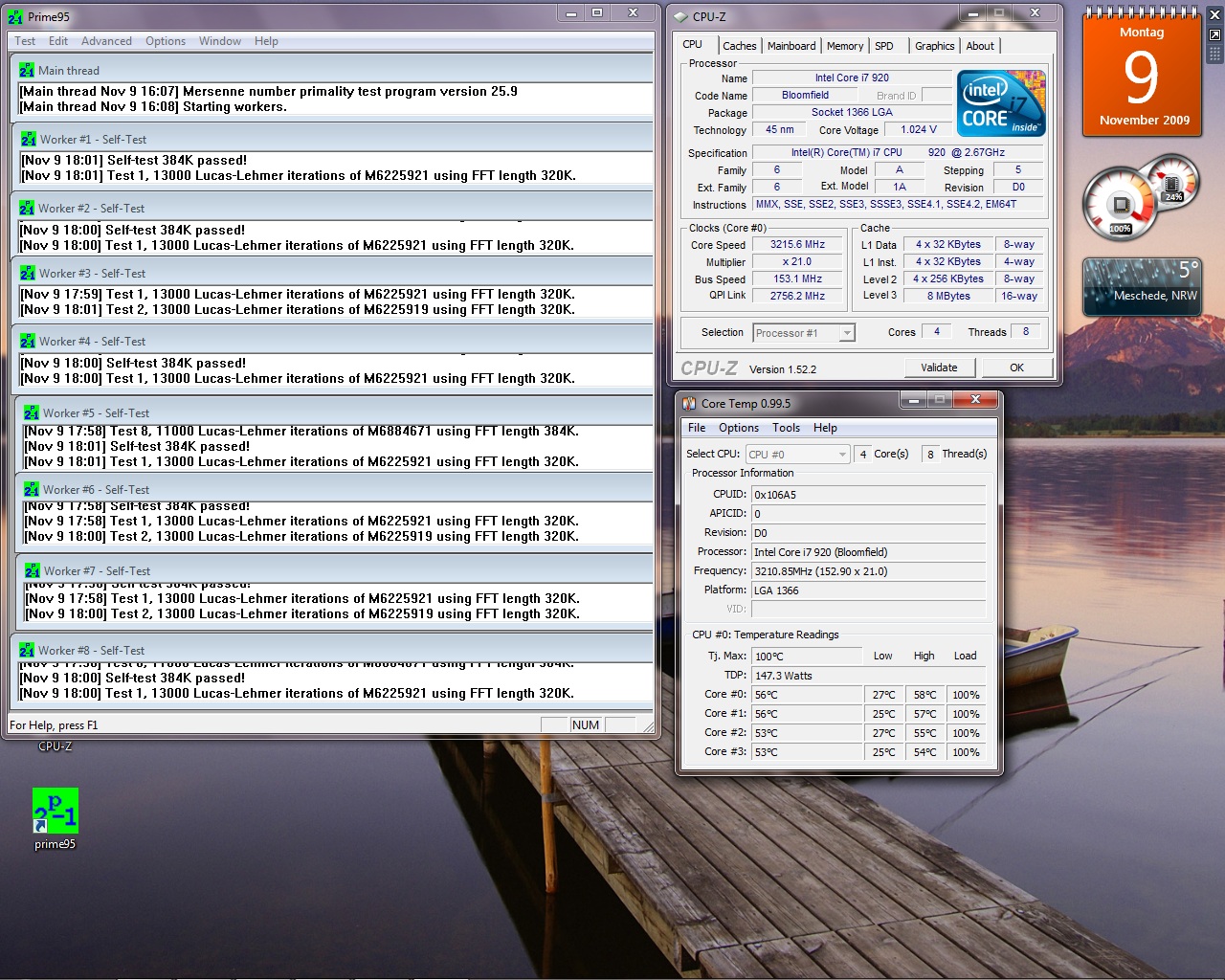This screenshot has height=980, width=1225.
Task: Expand the Processor #1 selection dropdown
Action: click(x=846, y=333)
